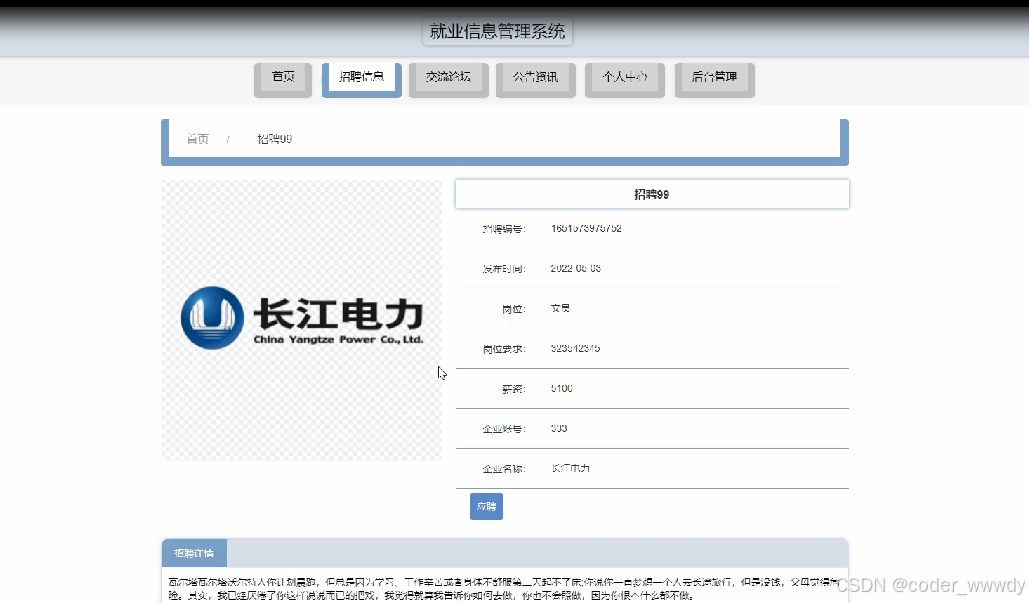Open the 公告资讯 navigation tab
The image size is (1029, 603).
pyautogui.click(x=536, y=79)
